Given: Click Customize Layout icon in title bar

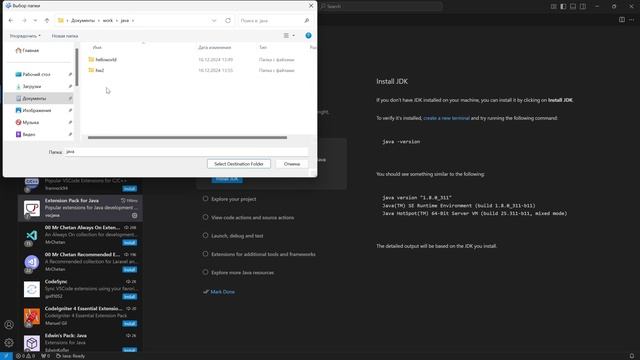Looking at the screenshot, I should pos(553,6).
